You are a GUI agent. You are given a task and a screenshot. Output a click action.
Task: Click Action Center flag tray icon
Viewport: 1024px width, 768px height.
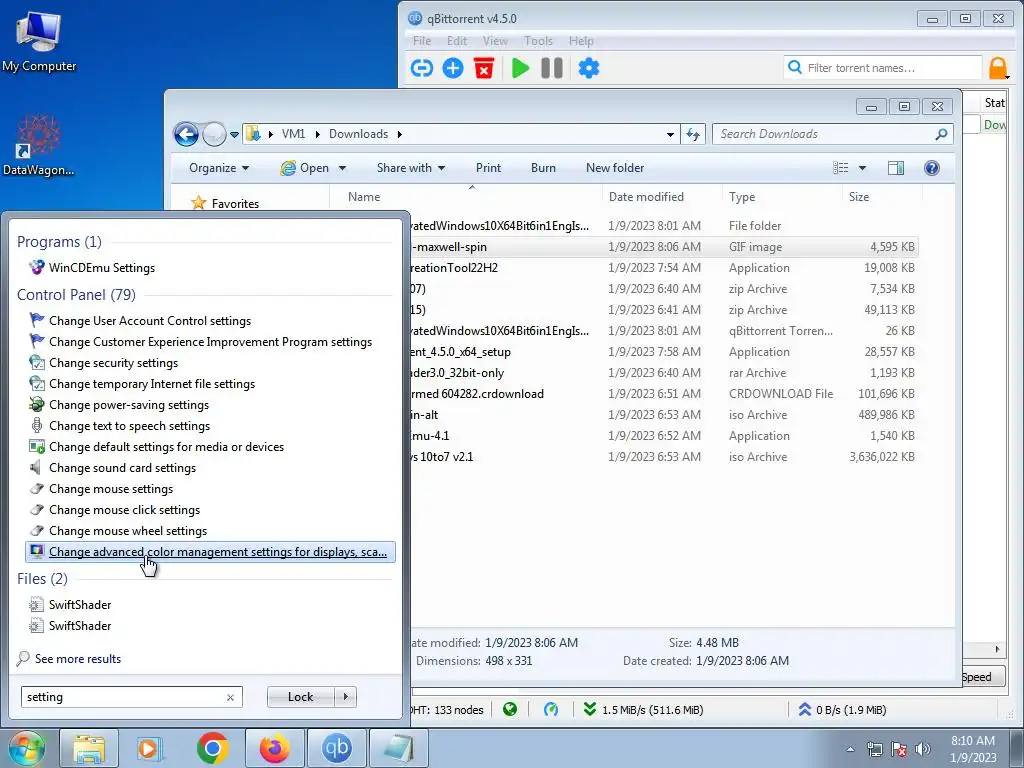[899, 749]
